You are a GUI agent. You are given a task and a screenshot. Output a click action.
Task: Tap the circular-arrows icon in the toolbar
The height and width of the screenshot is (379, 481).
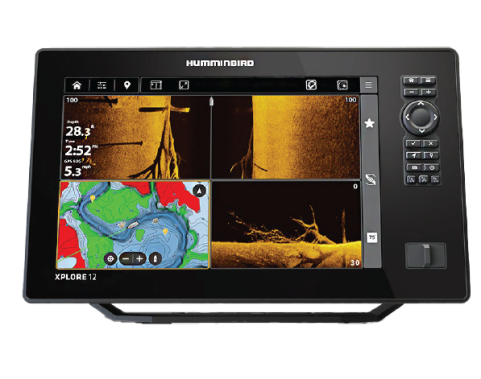click(x=311, y=85)
